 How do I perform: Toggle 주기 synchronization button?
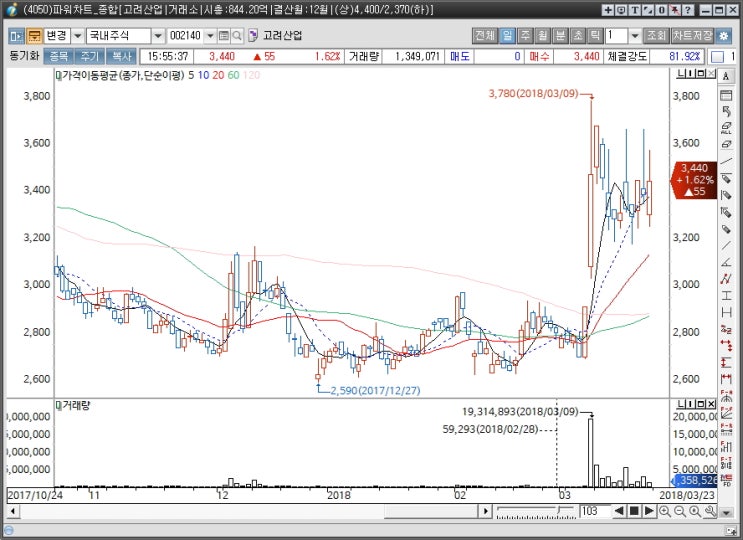coord(90,56)
